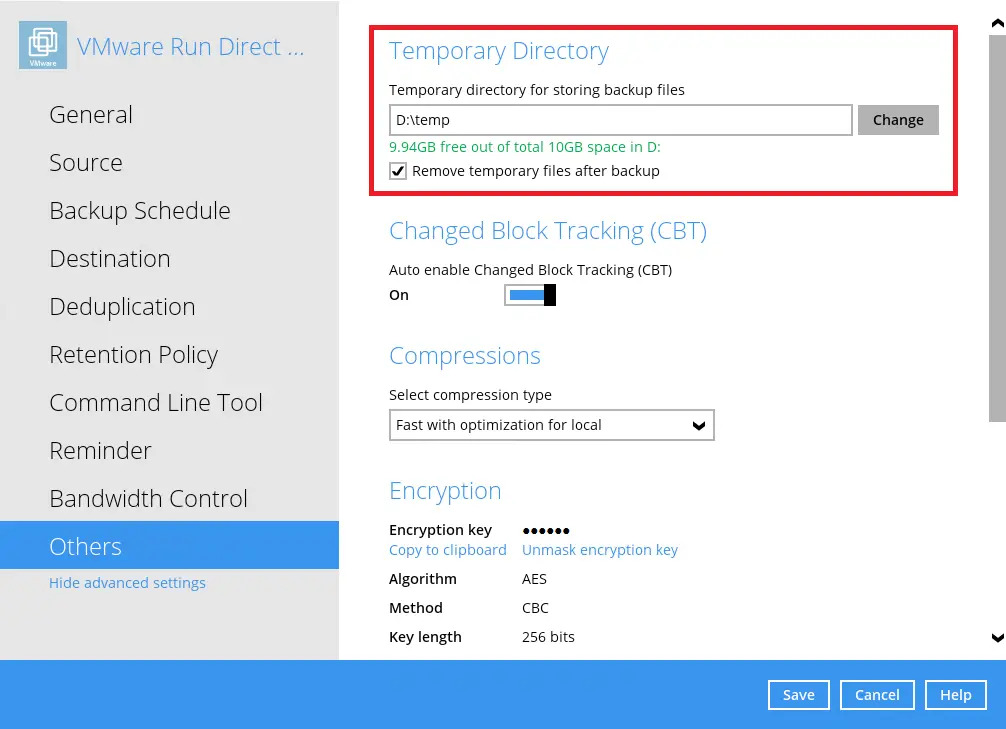Click Unmask encryption key link

599,550
